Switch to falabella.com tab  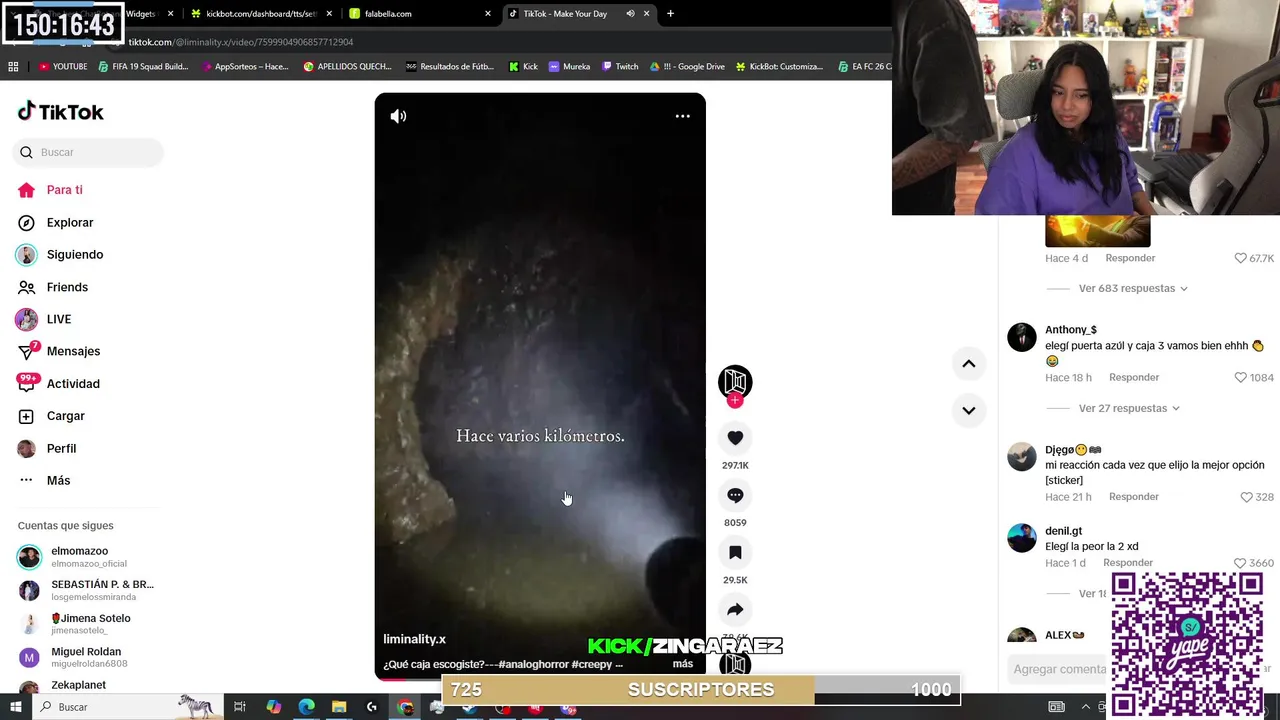[418, 14]
